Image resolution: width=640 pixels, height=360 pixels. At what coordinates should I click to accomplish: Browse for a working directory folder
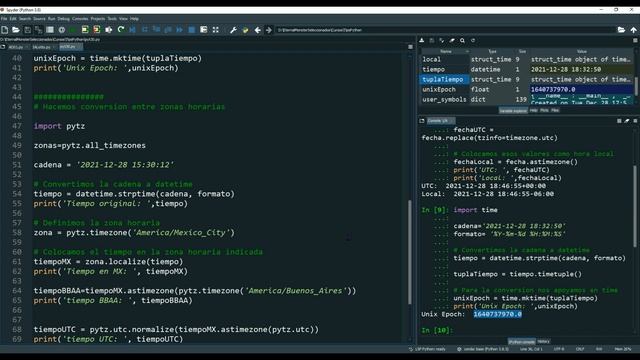click(x=621, y=30)
